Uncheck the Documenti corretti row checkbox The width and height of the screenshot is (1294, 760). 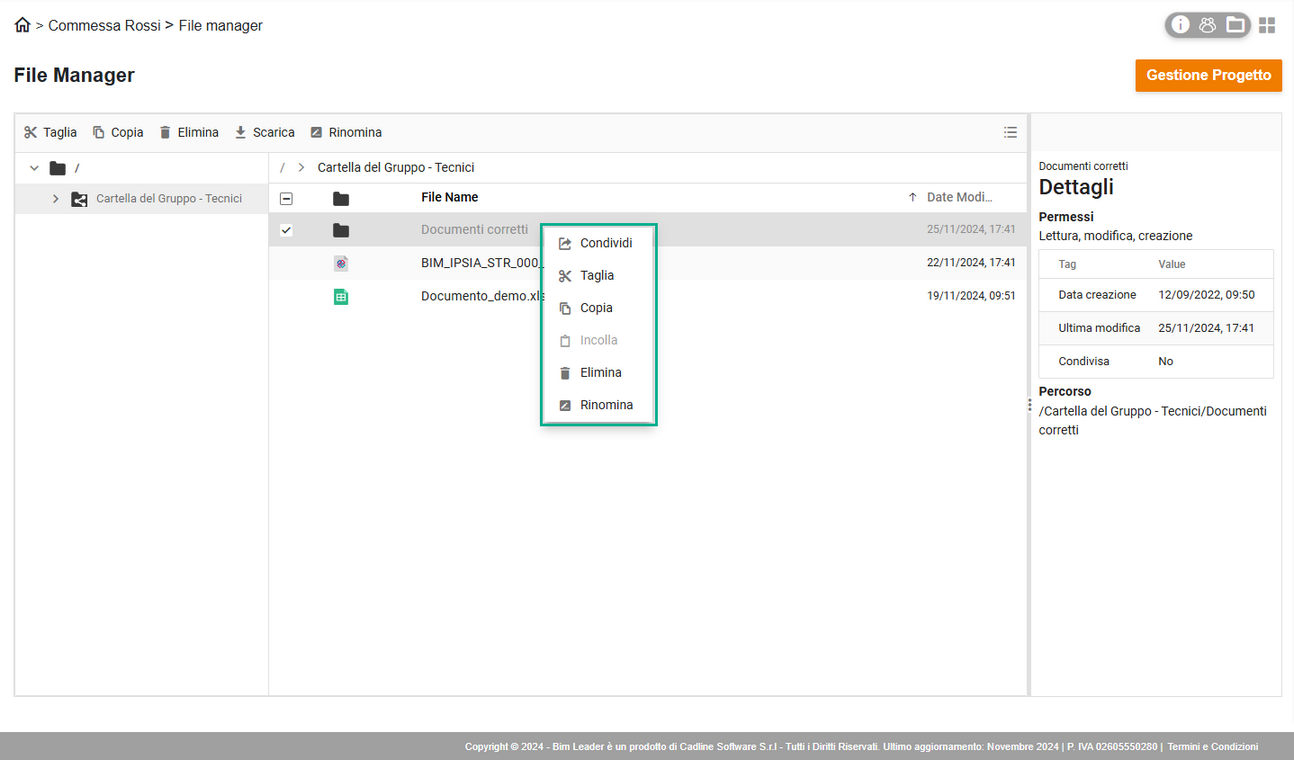tap(286, 230)
